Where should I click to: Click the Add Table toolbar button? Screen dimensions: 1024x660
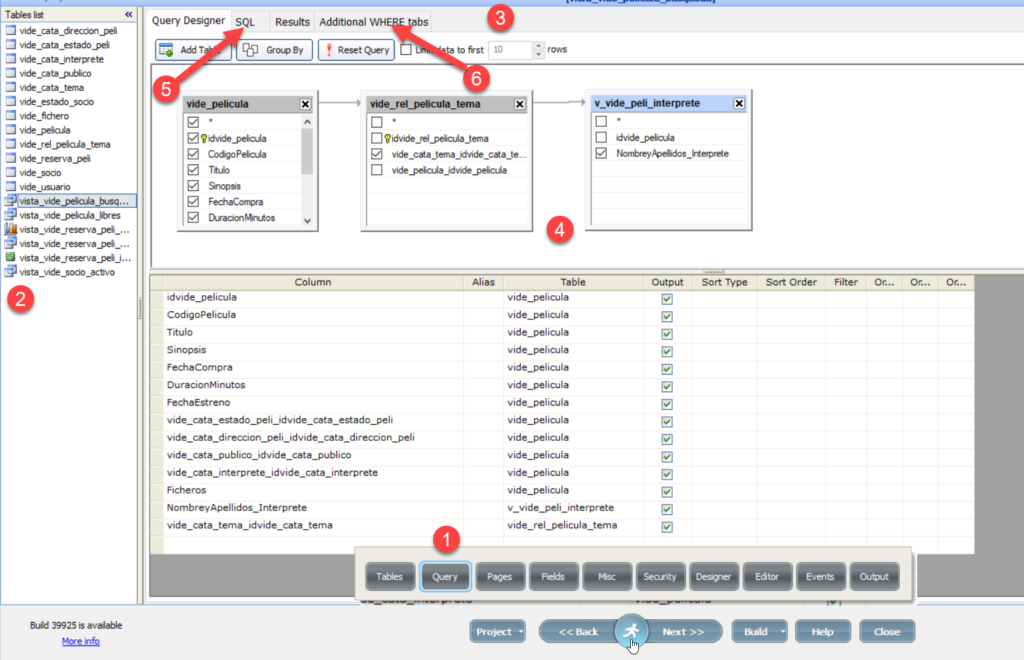[x=194, y=50]
